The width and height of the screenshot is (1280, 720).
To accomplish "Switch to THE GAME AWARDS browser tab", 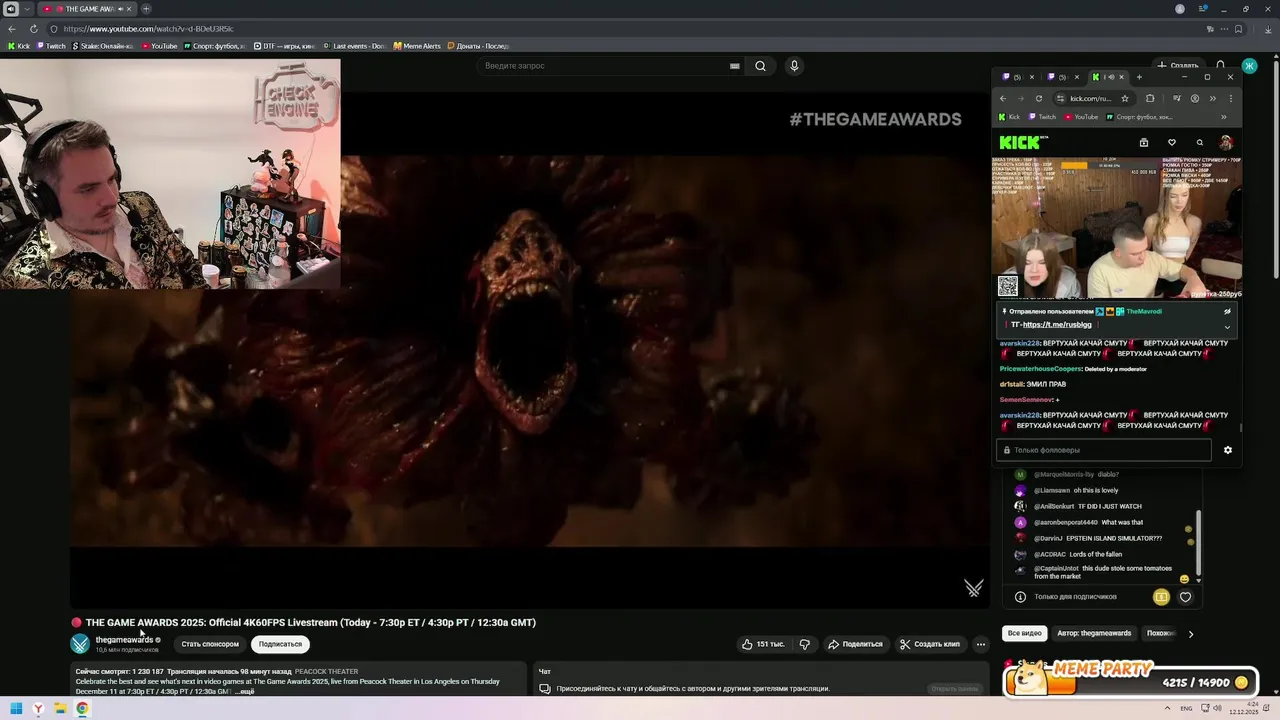I will pos(85,9).
